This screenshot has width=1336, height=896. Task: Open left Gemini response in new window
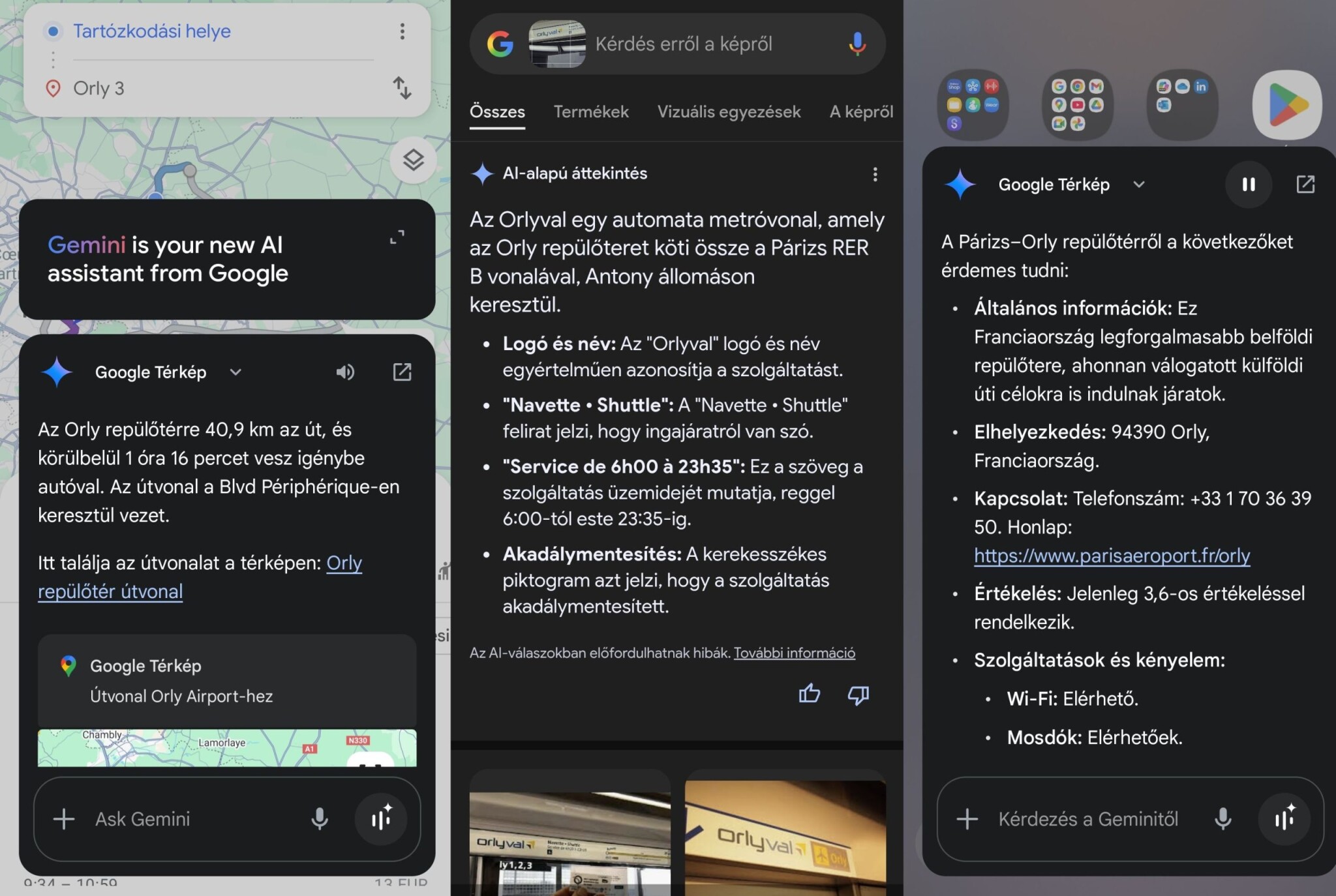(402, 372)
